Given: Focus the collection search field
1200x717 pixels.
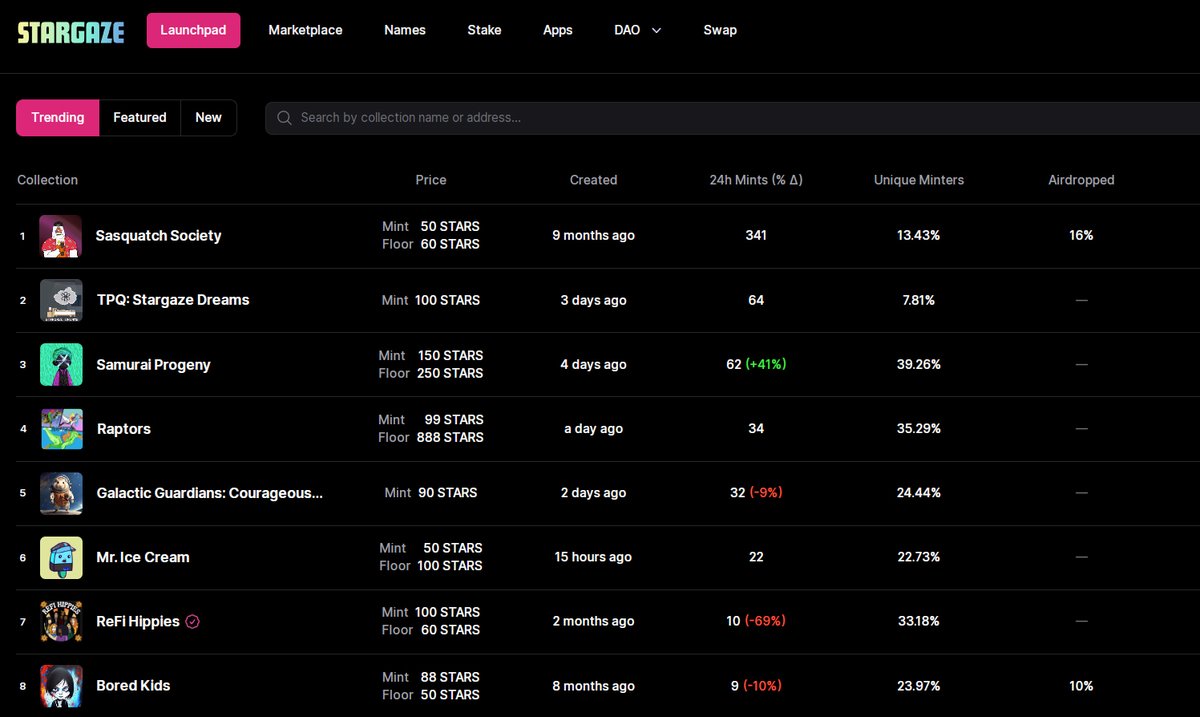Looking at the screenshot, I should click(x=732, y=118).
